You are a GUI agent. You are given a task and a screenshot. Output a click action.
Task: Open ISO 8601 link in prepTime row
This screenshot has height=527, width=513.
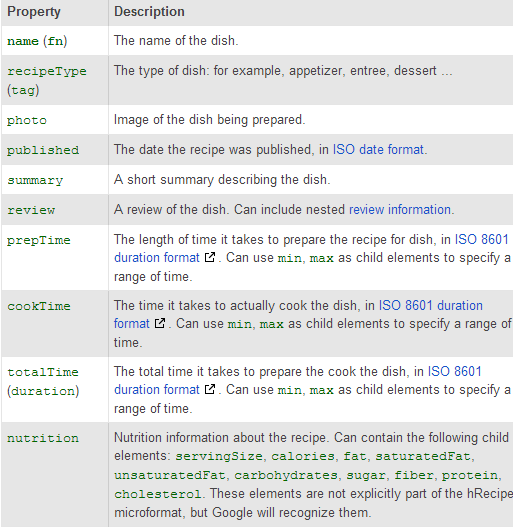click(481, 240)
